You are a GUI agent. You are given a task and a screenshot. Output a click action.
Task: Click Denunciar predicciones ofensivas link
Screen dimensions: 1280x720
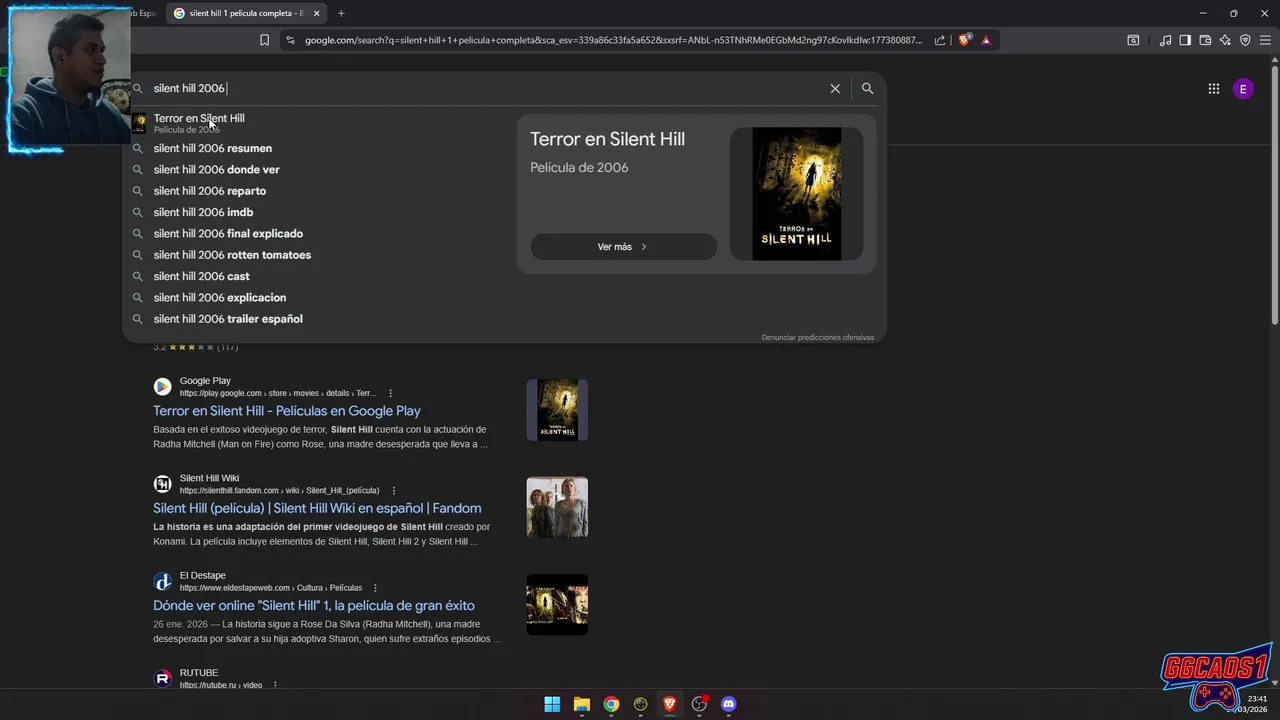(817, 337)
